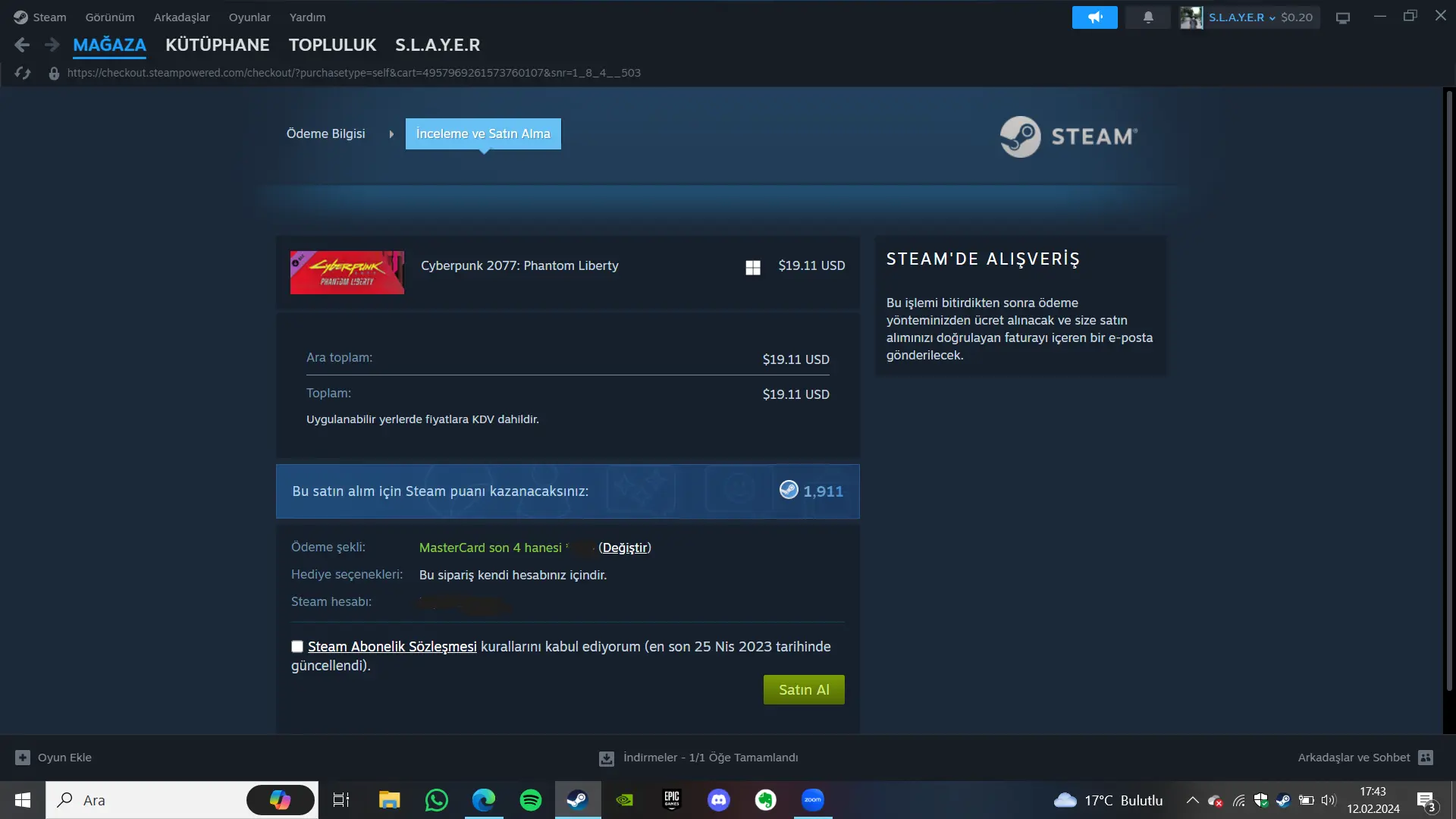This screenshot has width=1456, height=819.
Task: Click the page vertical scrollbar
Action: [x=1449, y=391]
